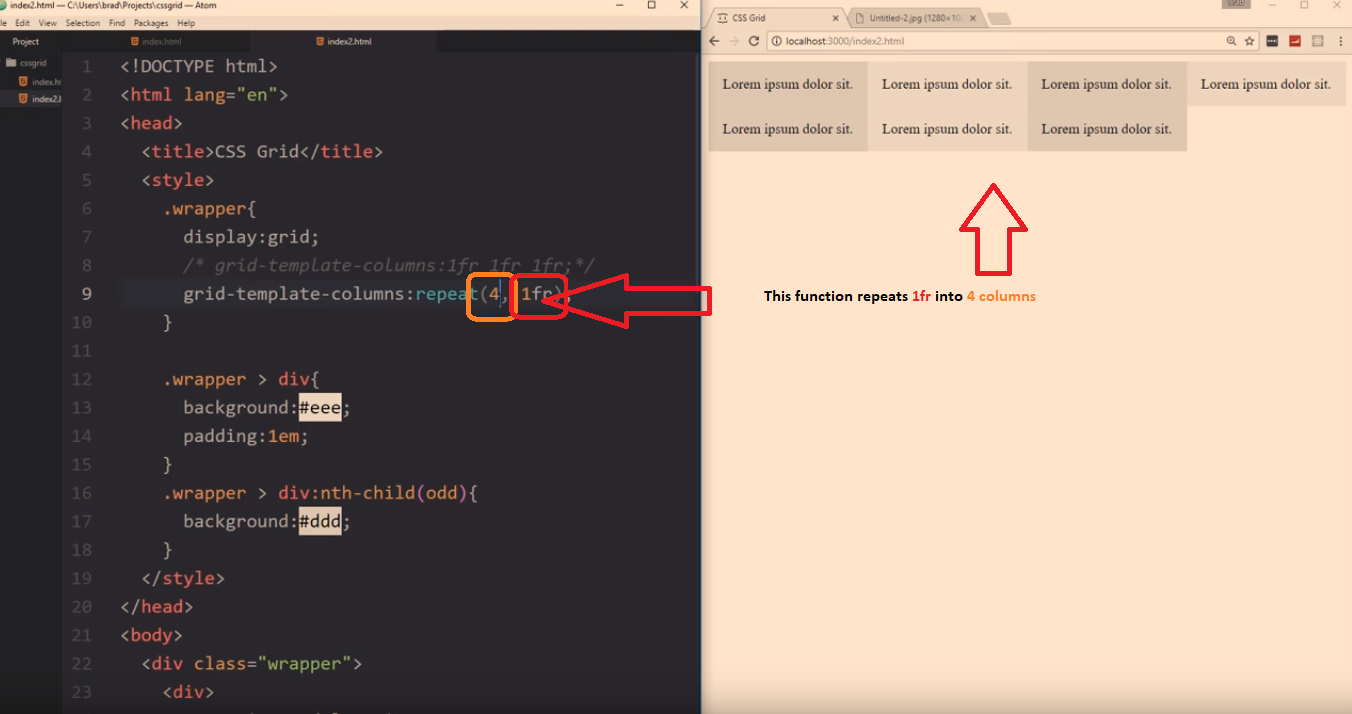Click the red chart extension icon

coord(1295,41)
